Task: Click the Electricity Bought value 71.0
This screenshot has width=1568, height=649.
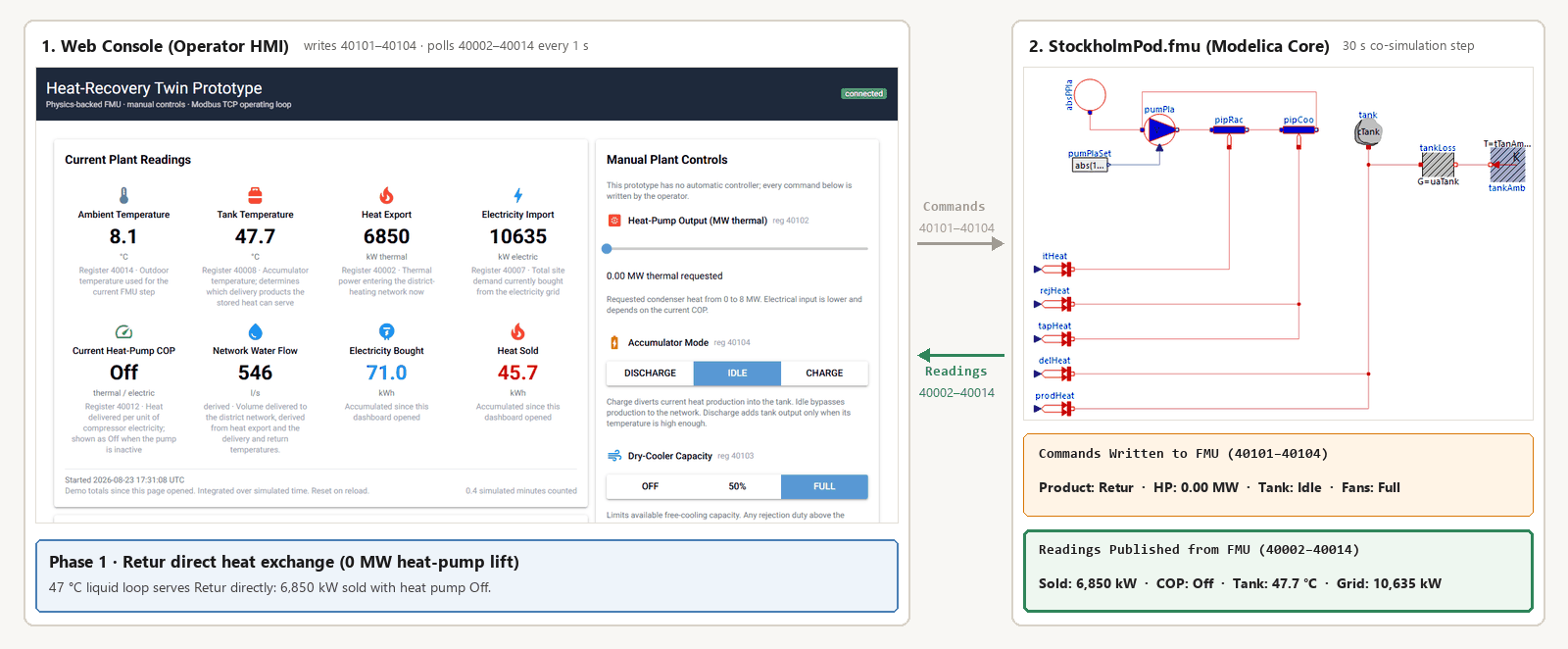Action: tap(386, 373)
